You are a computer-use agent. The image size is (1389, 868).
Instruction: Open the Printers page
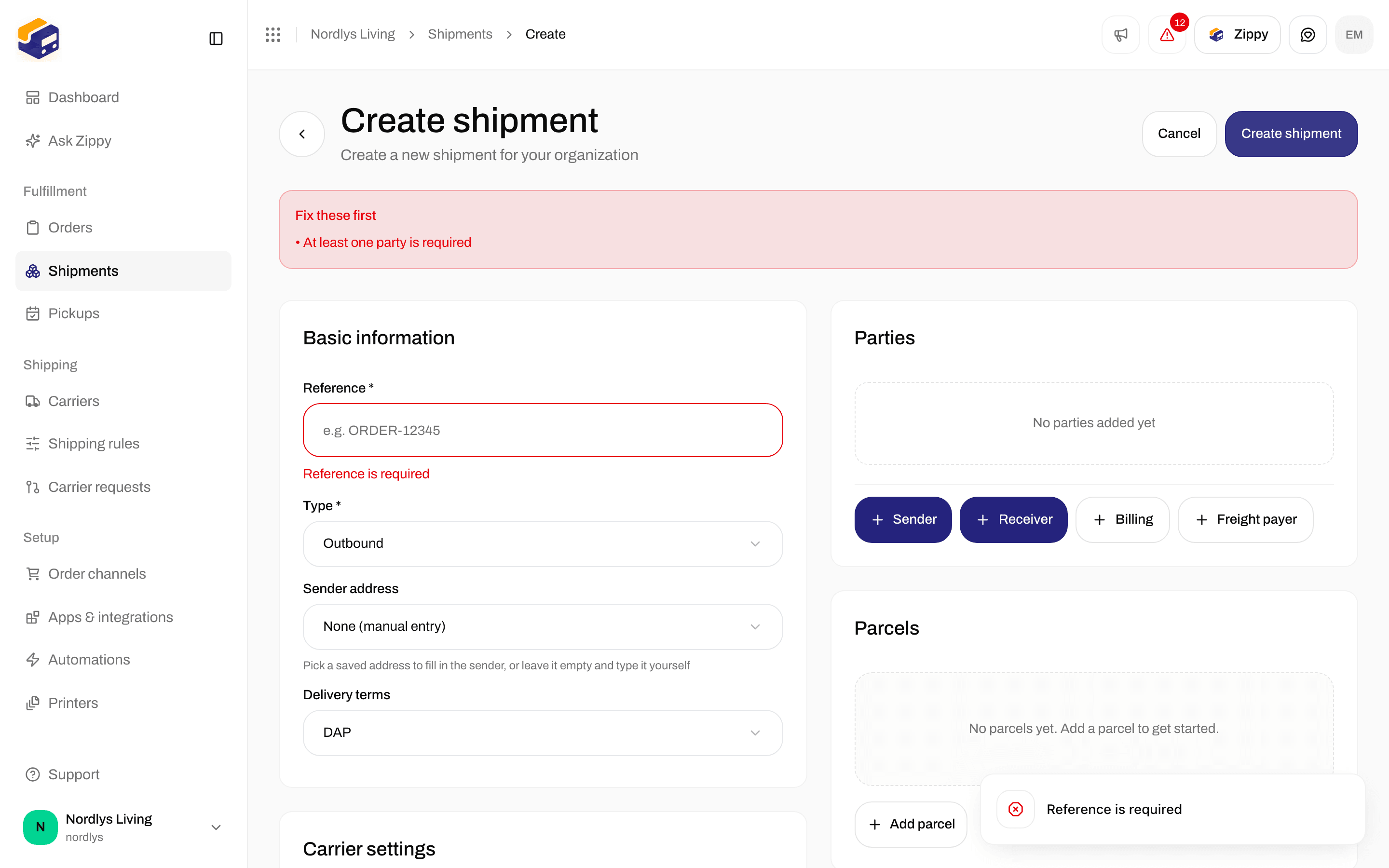pos(123,703)
